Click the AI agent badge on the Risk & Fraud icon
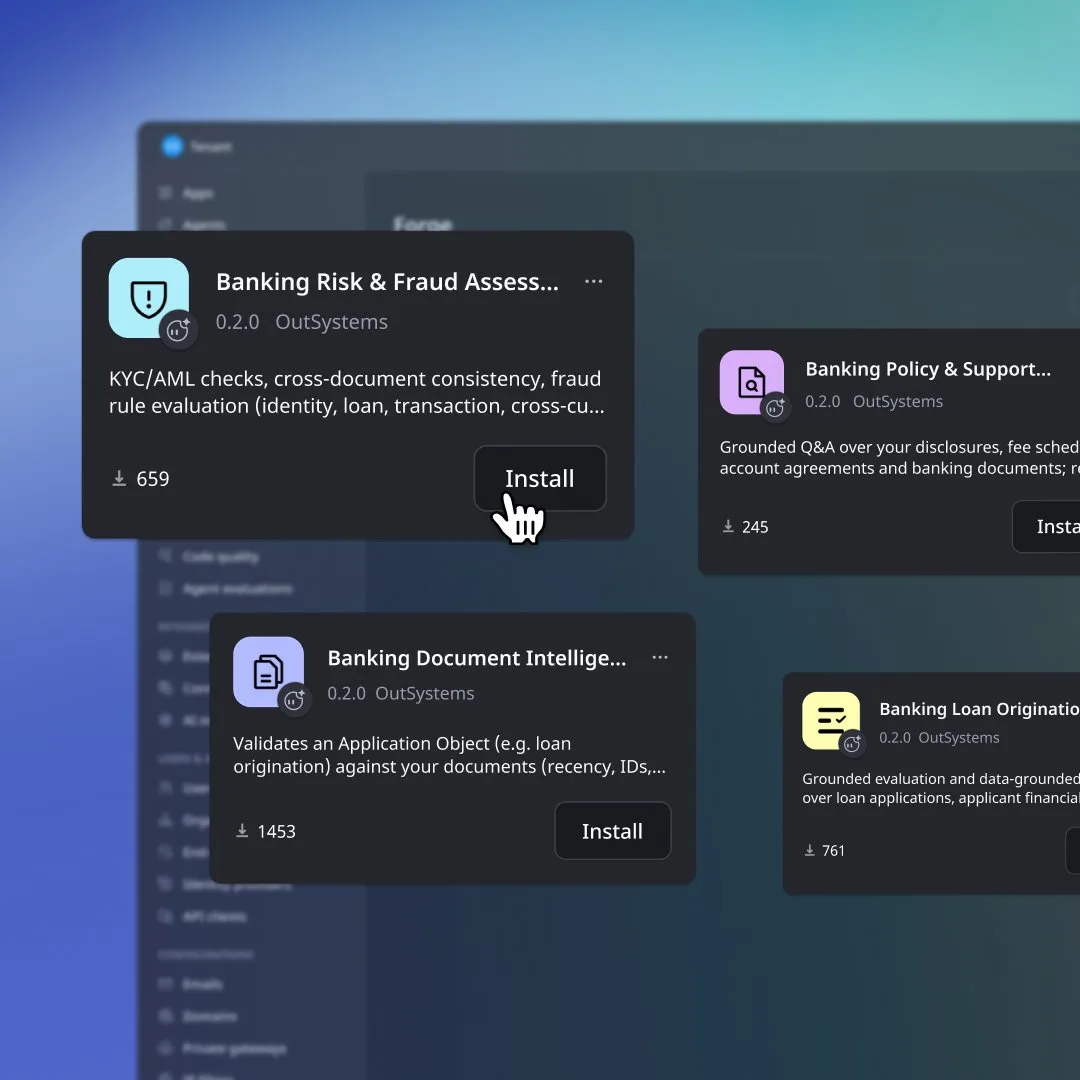The height and width of the screenshot is (1080, 1080). pos(178,330)
